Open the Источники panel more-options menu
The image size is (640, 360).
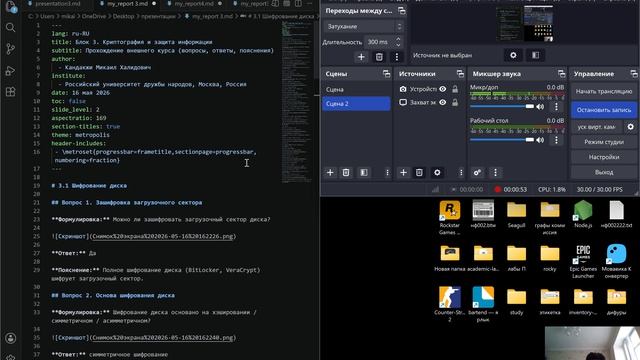click(461, 173)
